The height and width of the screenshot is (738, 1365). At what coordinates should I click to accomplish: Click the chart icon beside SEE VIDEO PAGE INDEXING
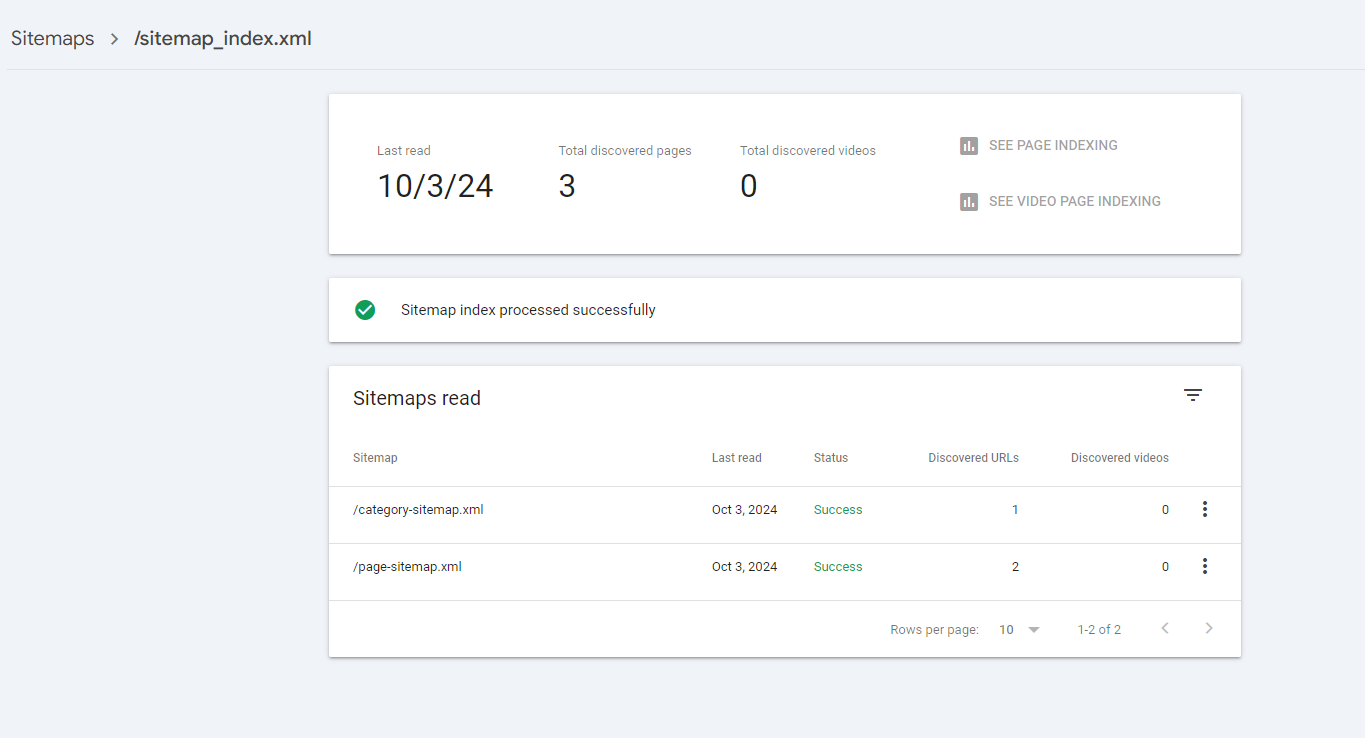point(968,202)
